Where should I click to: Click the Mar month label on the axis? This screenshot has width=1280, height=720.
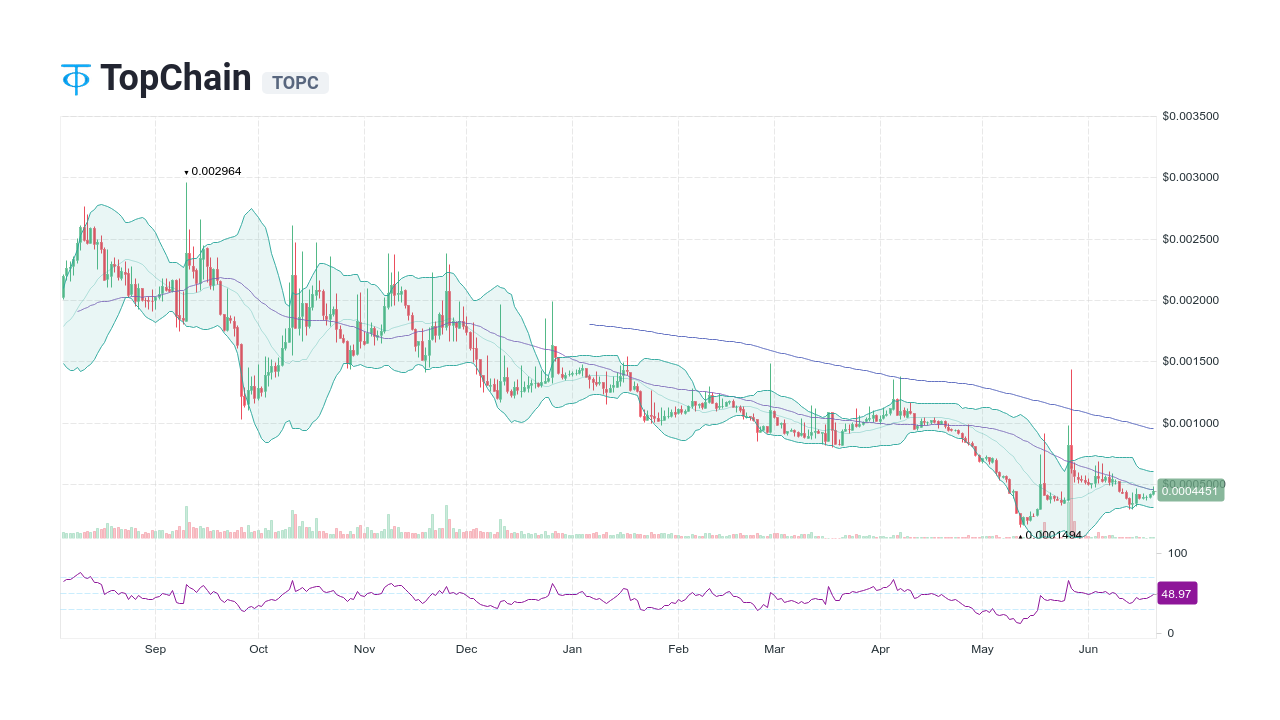[775, 649]
